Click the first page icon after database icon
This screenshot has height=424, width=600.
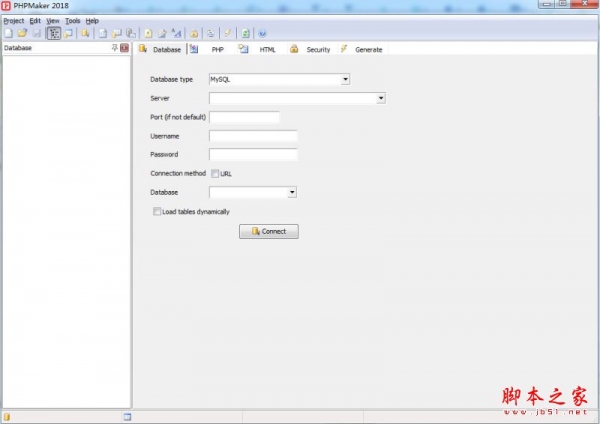[103, 33]
